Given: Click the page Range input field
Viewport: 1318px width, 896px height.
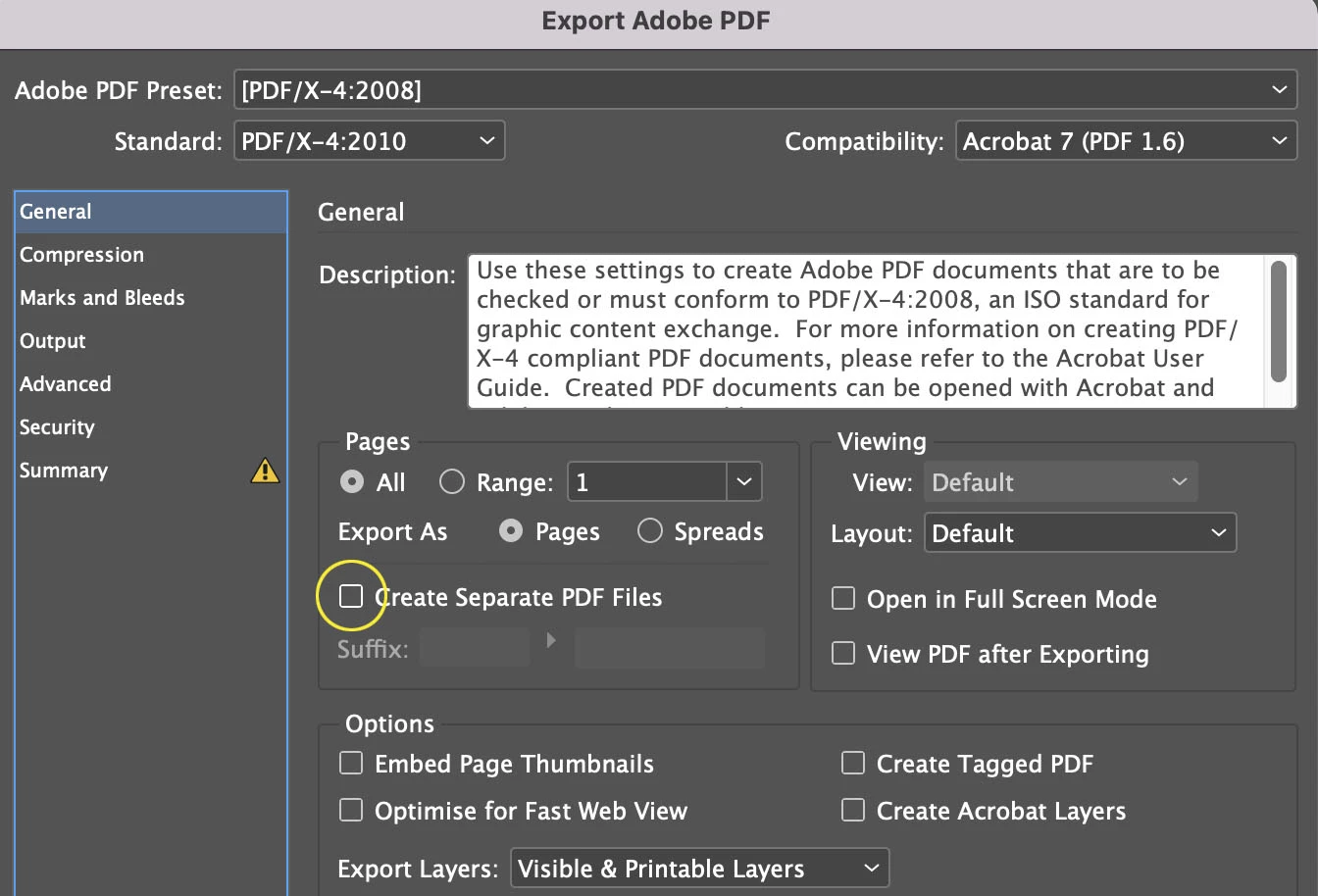Looking at the screenshot, I should 647,481.
